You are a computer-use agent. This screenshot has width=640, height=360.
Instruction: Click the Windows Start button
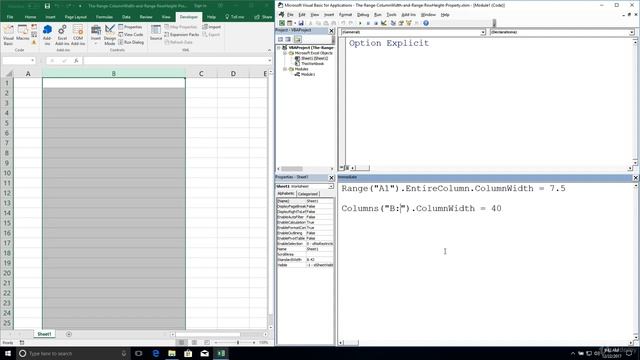[x=8, y=353]
